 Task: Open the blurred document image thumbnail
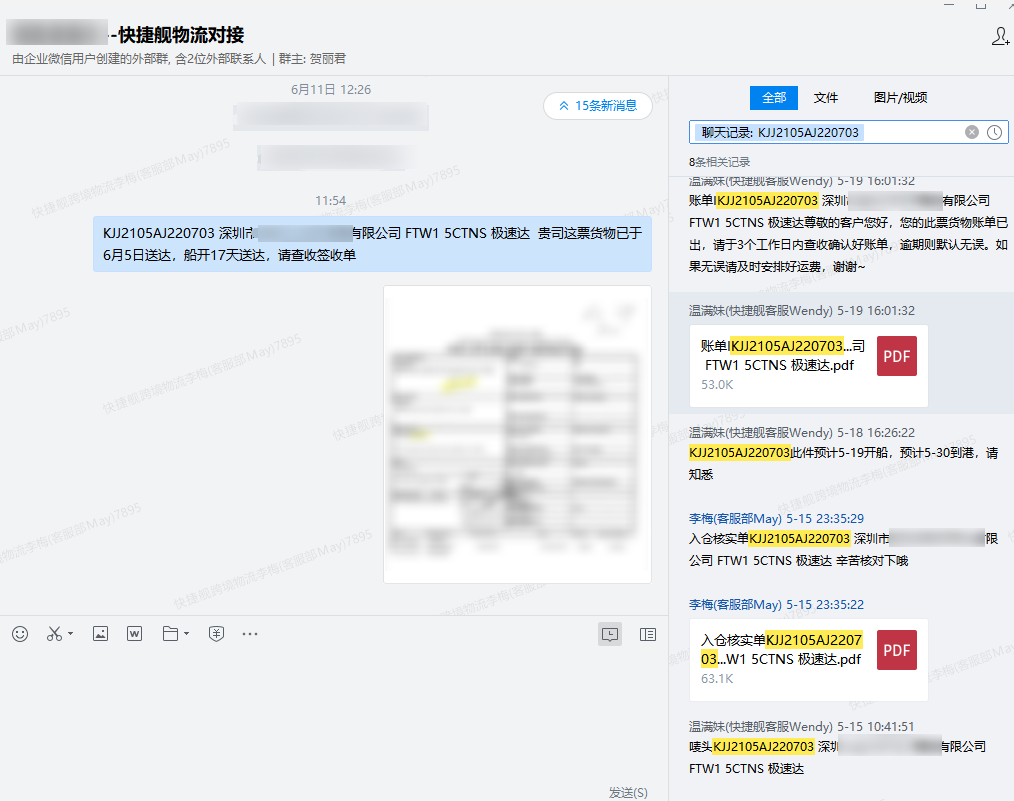[517, 434]
